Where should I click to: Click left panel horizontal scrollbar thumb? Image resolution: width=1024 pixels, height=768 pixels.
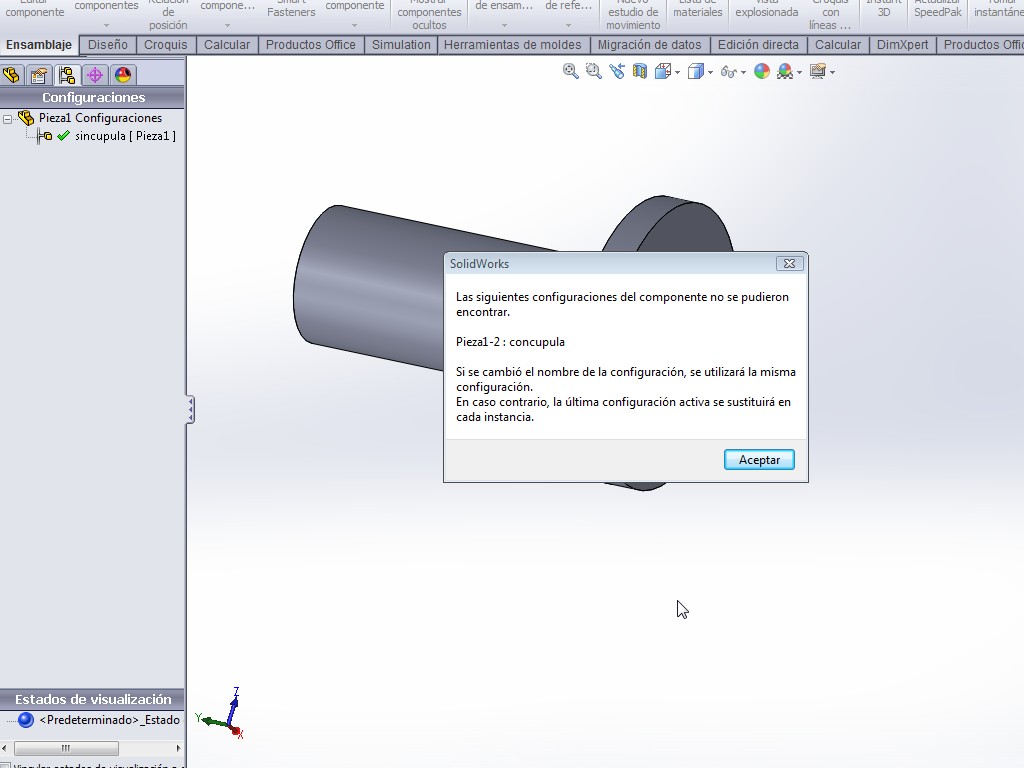pyautogui.click(x=66, y=748)
